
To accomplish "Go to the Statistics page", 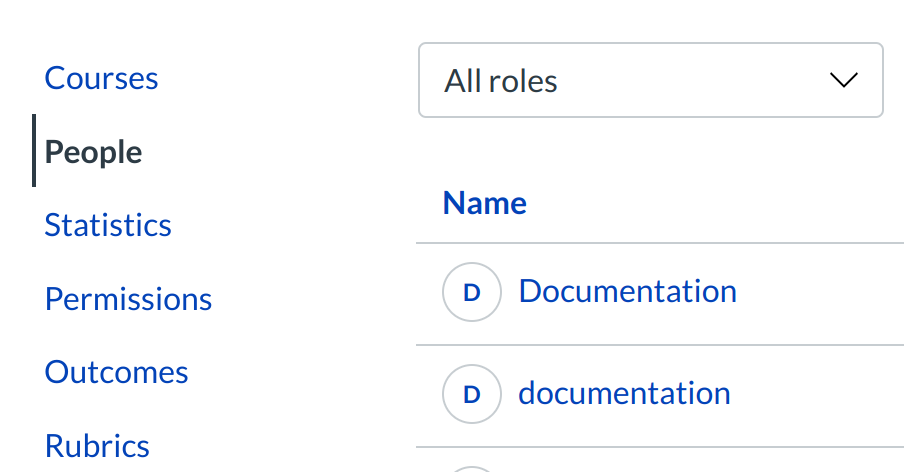I will (108, 225).
